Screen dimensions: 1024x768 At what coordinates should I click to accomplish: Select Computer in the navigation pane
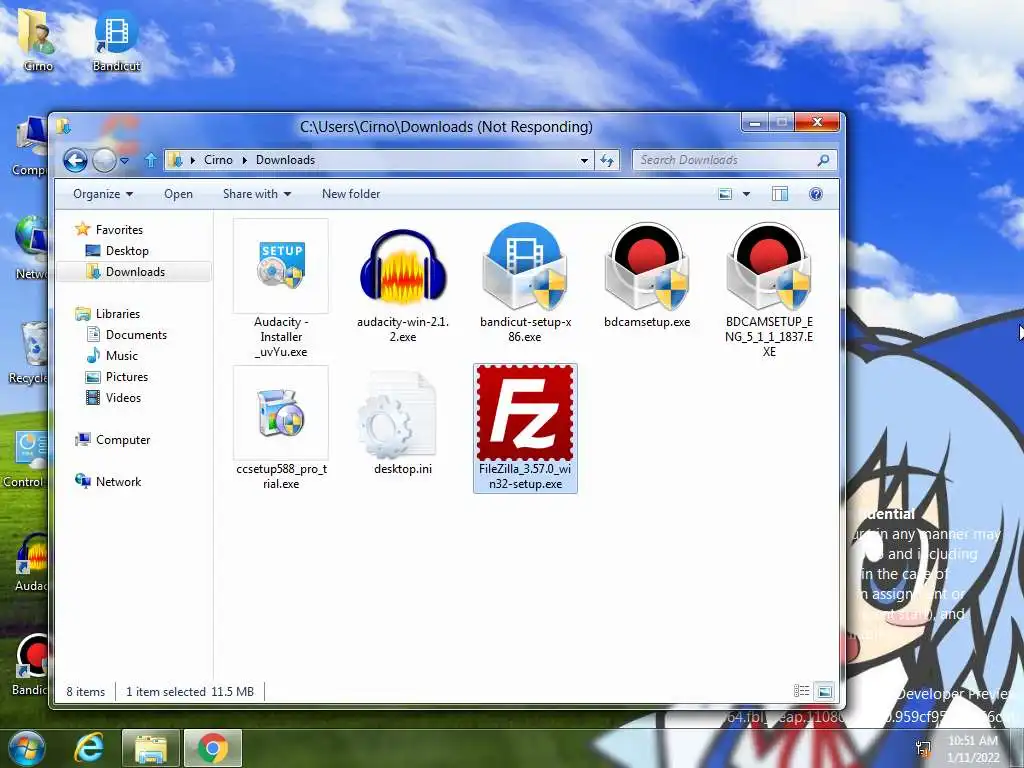coord(123,440)
